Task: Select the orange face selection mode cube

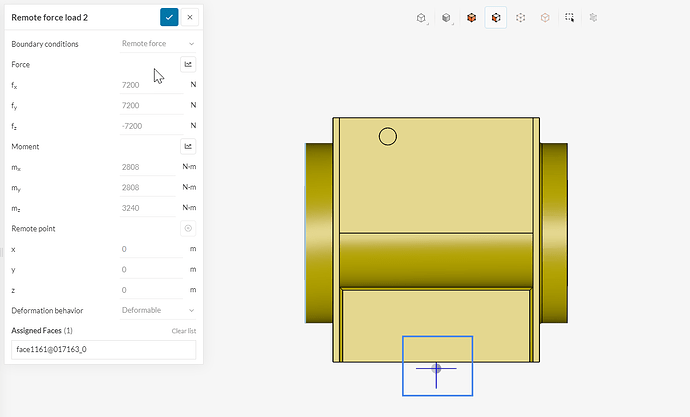Action: click(471, 17)
